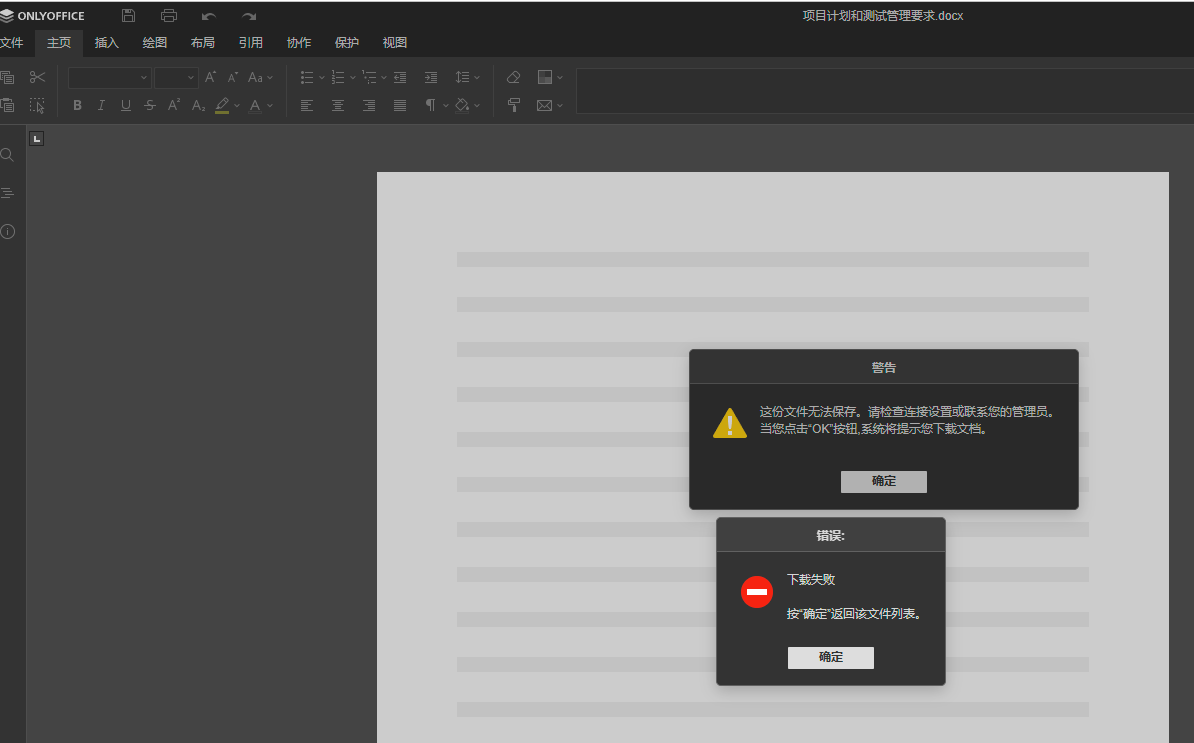Click the document title 项目计划和测试管理要求.docx
1194x743 pixels.
pyautogui.click(x=883, y=15)
